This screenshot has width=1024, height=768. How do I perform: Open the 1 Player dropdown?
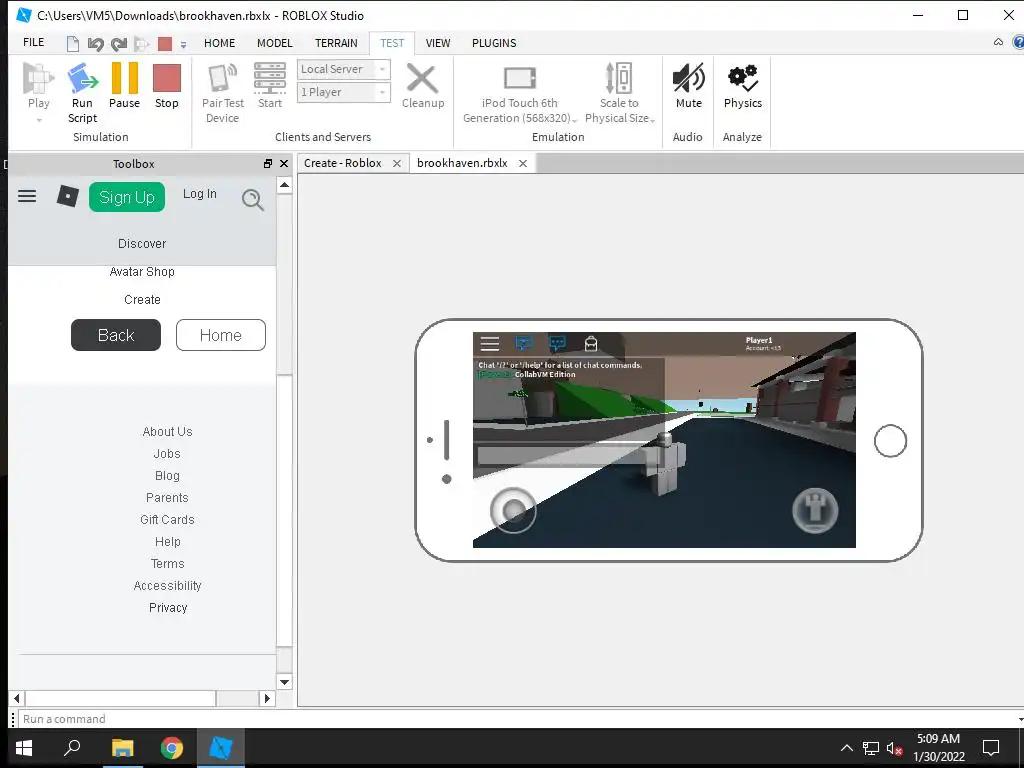[344, 92]
